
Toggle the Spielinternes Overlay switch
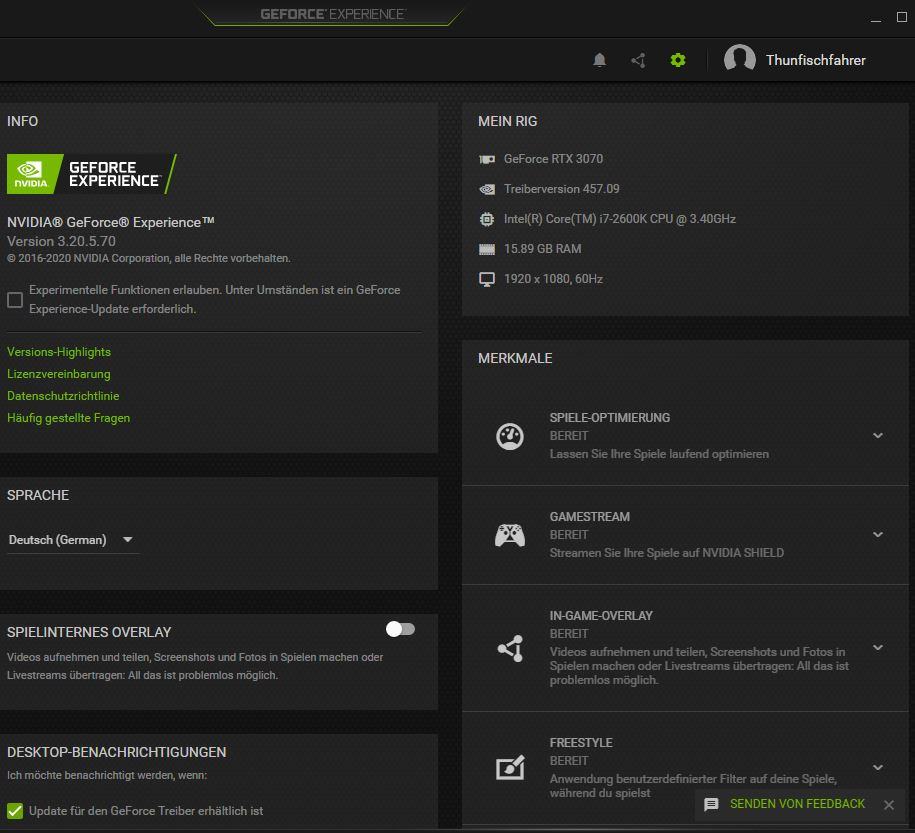pyautogui.click(x=400, y=629)
